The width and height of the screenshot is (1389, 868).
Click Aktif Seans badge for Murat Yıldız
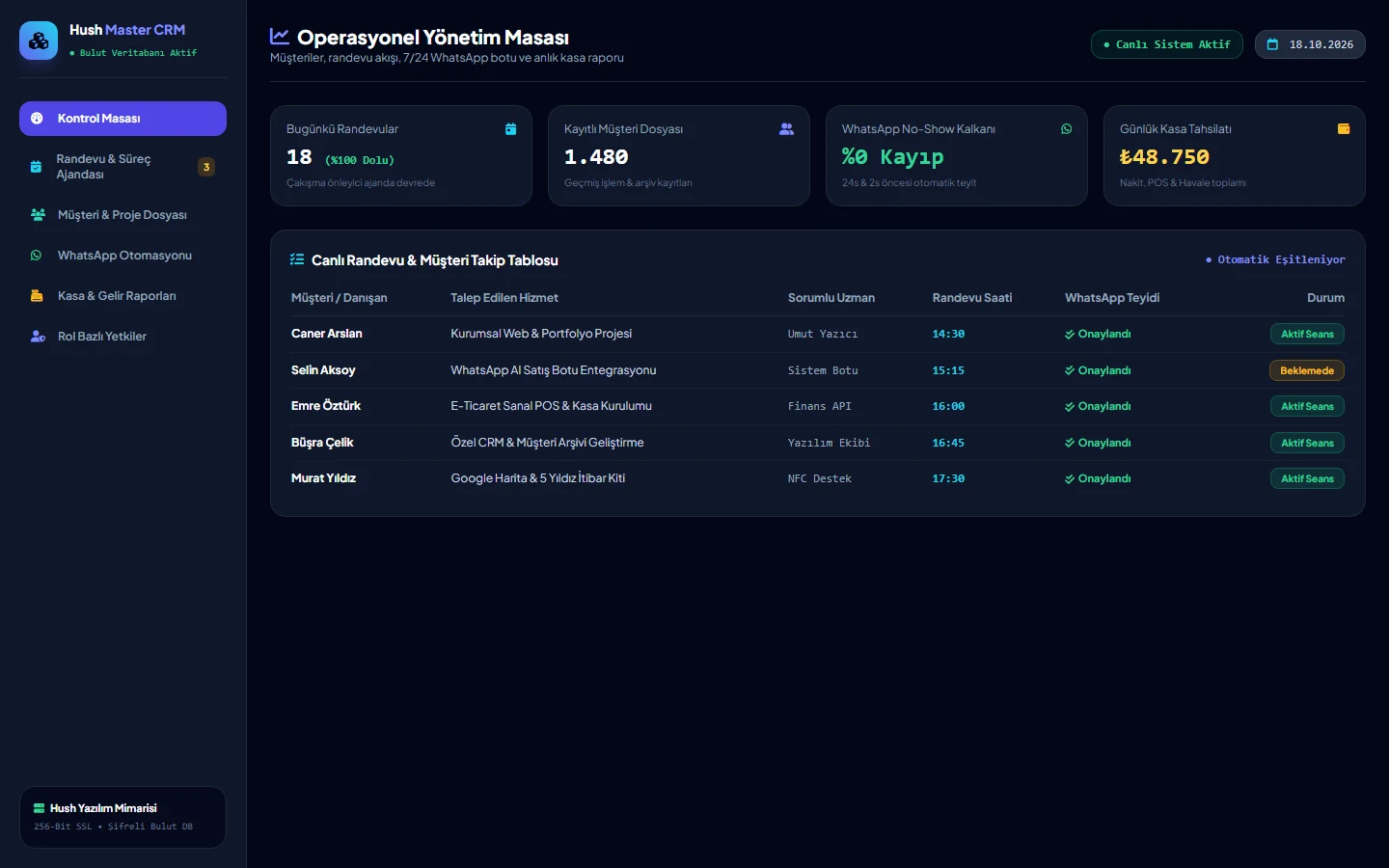[x=1307, y=478]
